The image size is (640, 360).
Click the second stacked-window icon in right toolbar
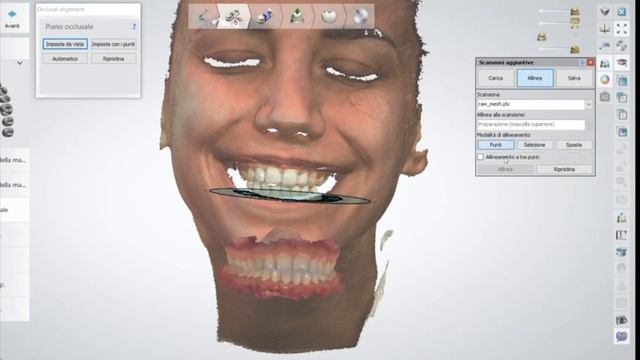click(x=622, y=98)
